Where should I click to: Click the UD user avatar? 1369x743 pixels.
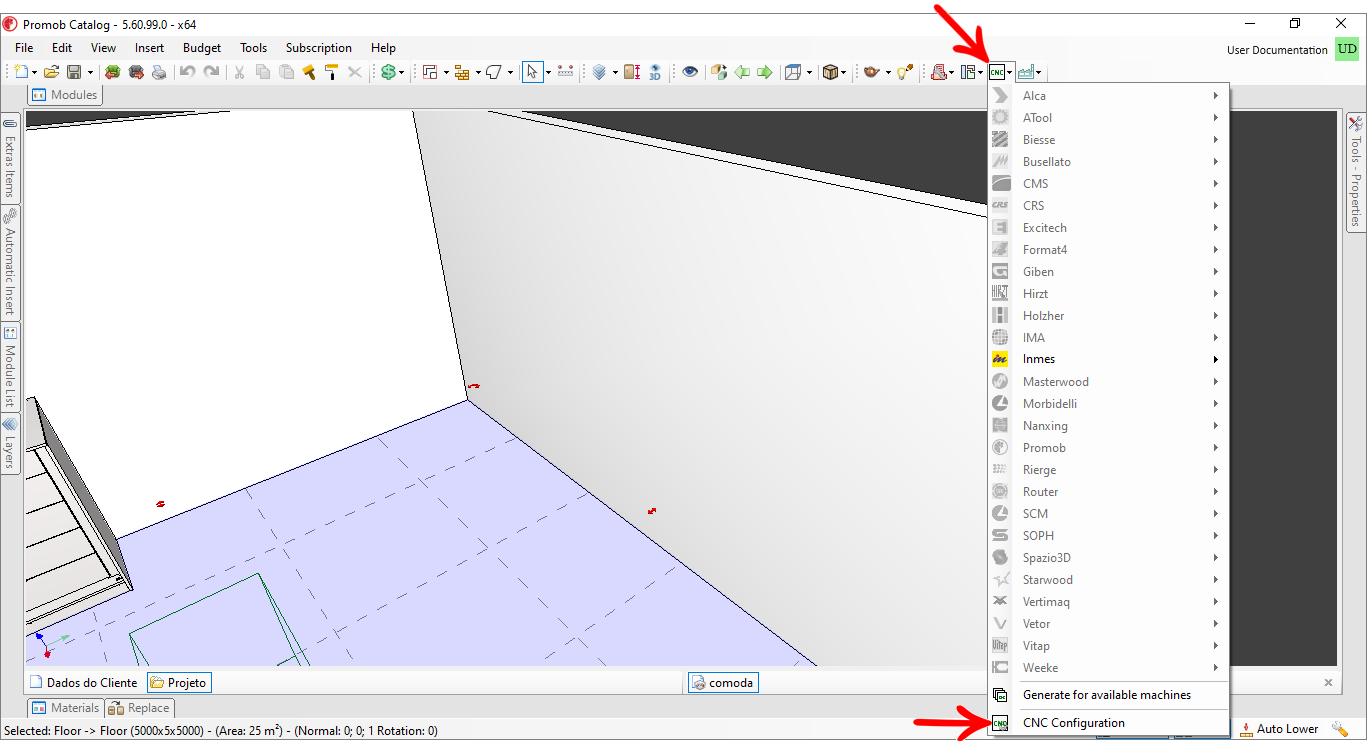1347,49
